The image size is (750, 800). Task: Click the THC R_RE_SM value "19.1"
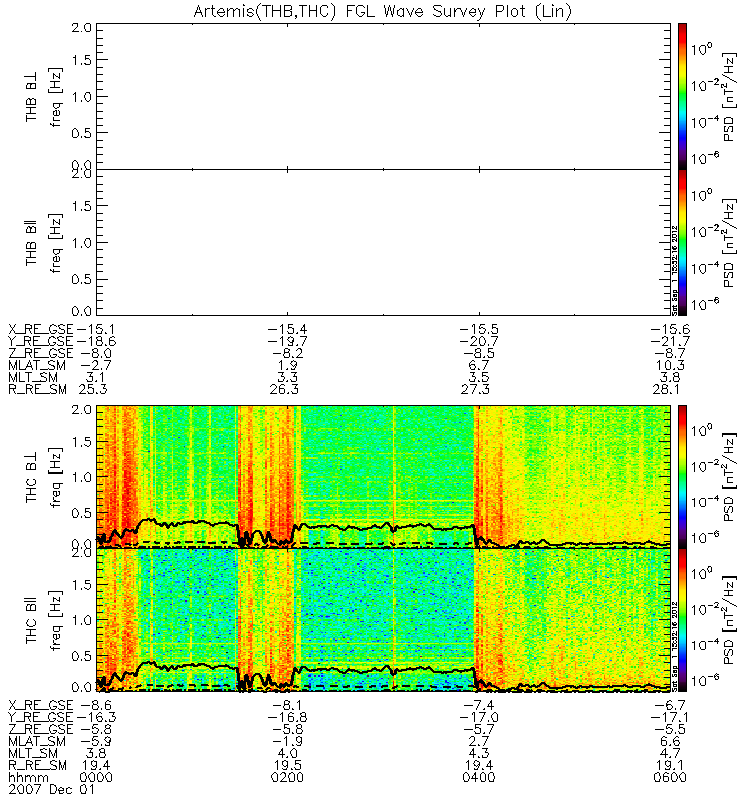click(670, 765)
